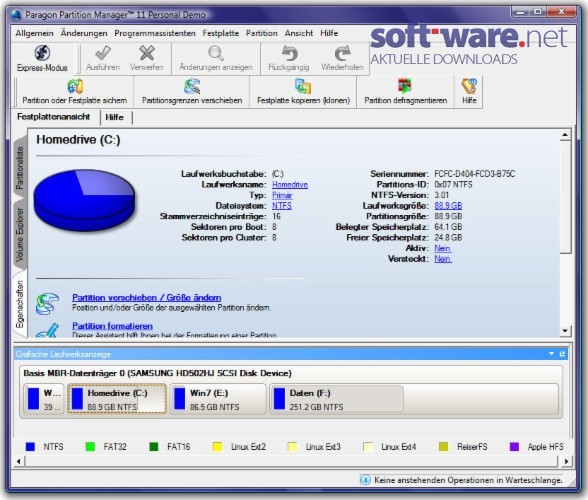The height and width of the screenshot is (500, 588).
Task: Open the Festplatte menu
Action: [220, 33]
